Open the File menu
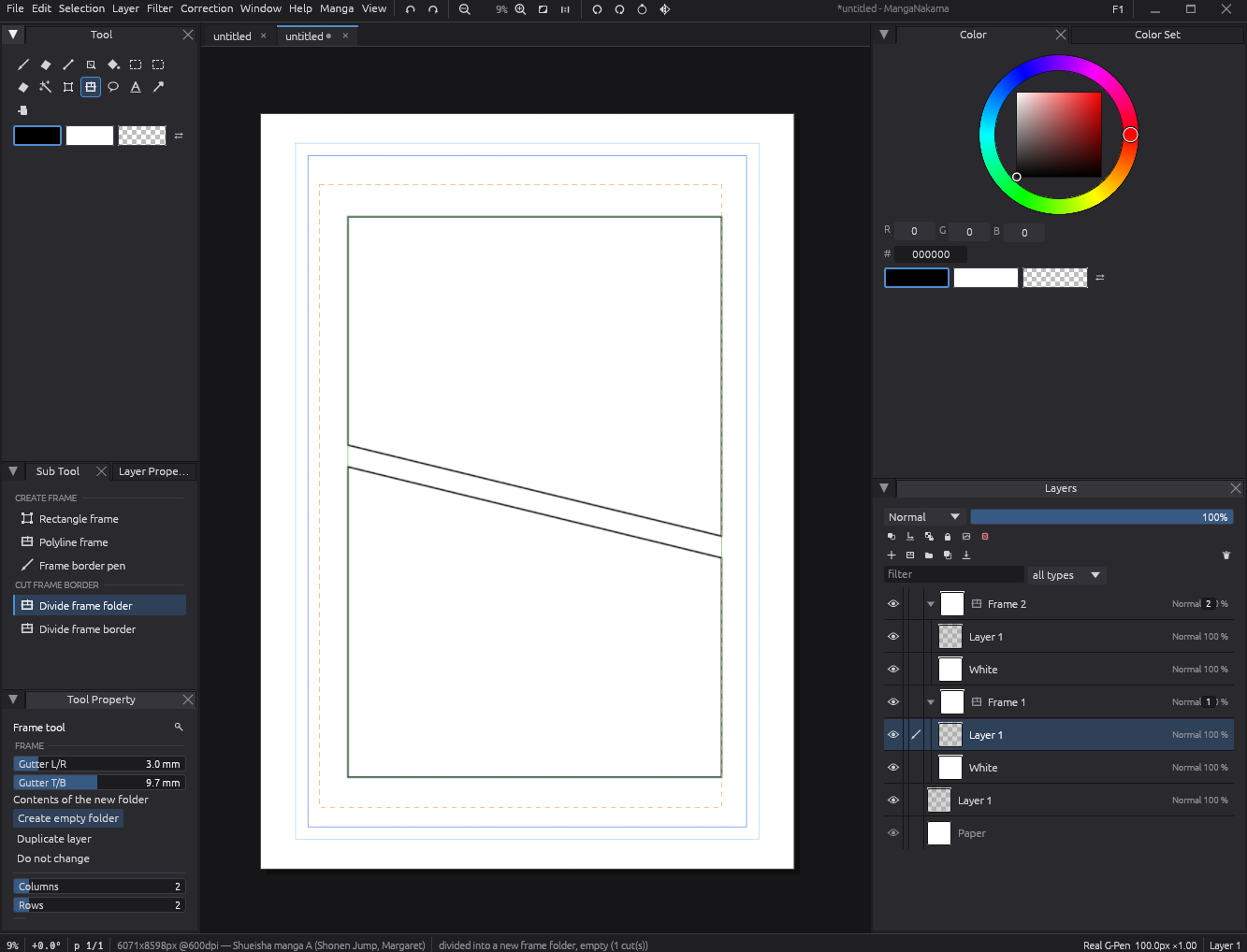Image resolution: width=1247 pixels, height=952 pixels. [x=15, y=8]
